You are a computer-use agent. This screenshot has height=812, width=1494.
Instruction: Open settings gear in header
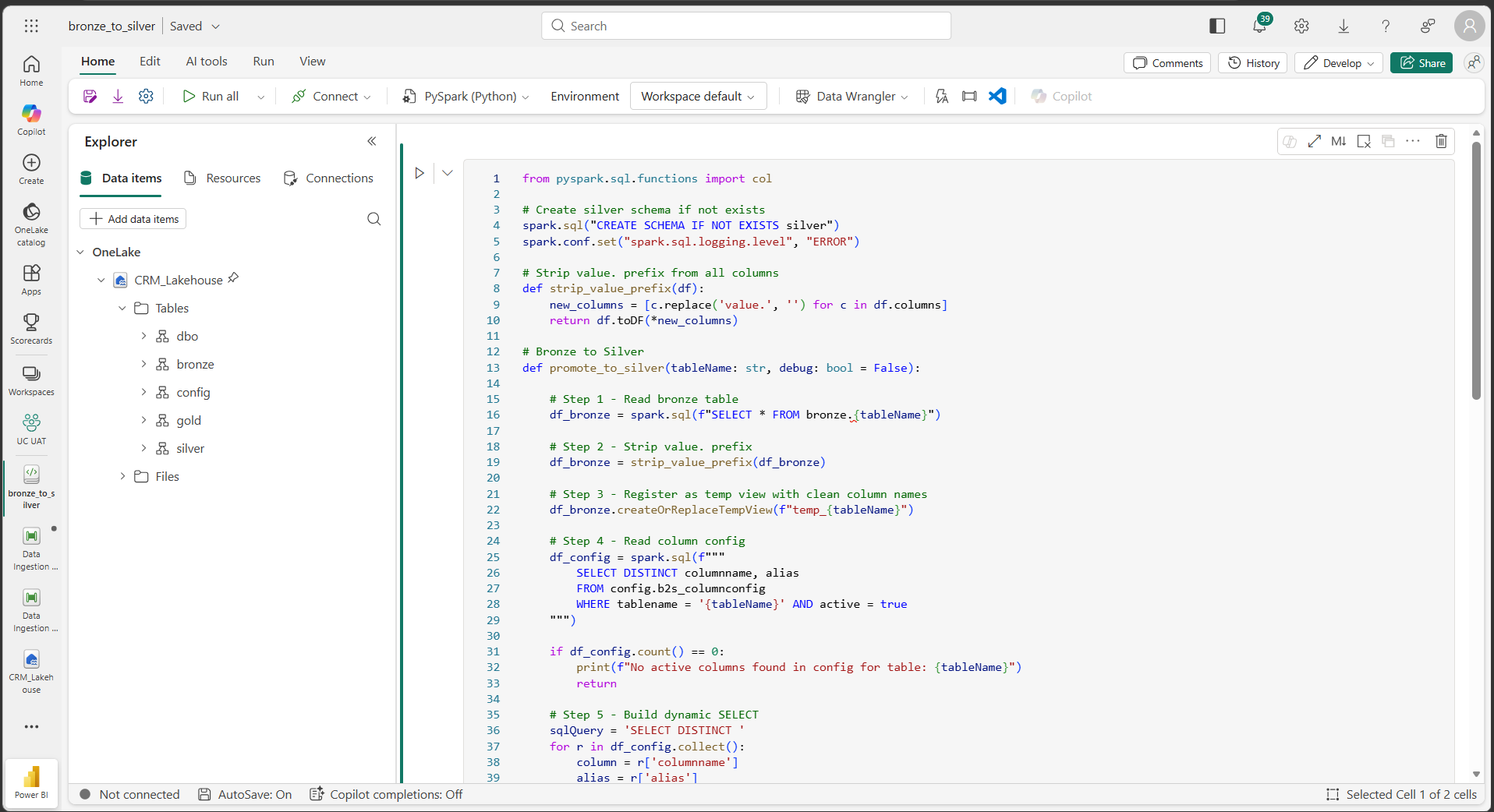[x=1301, y=26]
